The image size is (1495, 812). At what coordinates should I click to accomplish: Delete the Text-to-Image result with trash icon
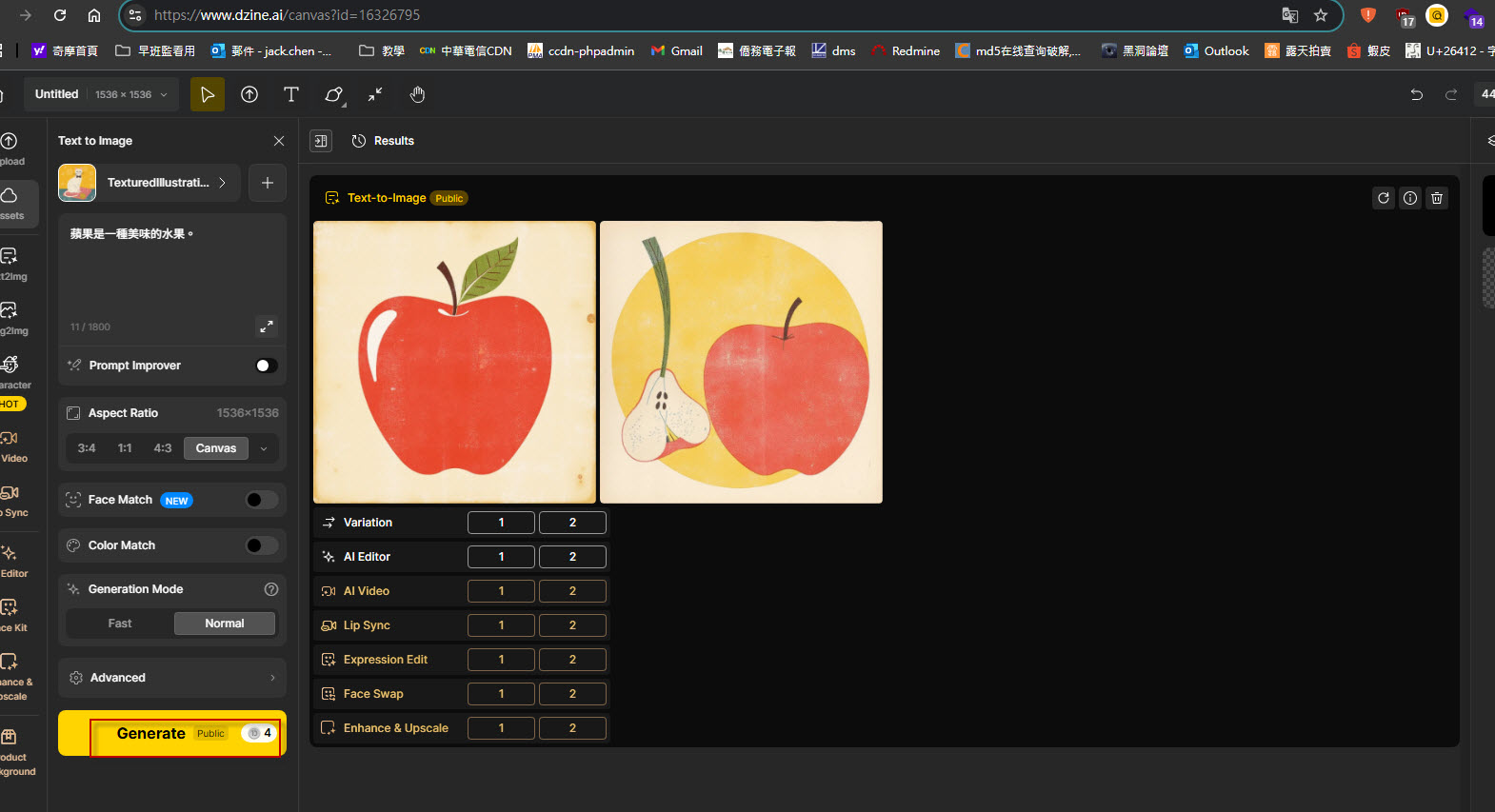(x=1437, y=198)
